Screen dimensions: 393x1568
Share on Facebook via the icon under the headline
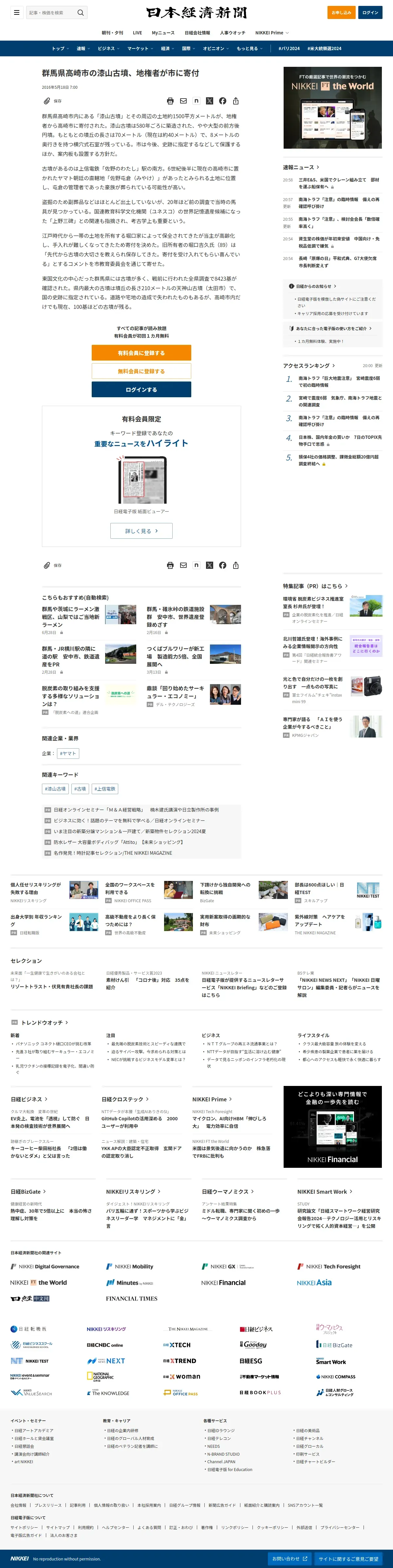coord(223,101)
